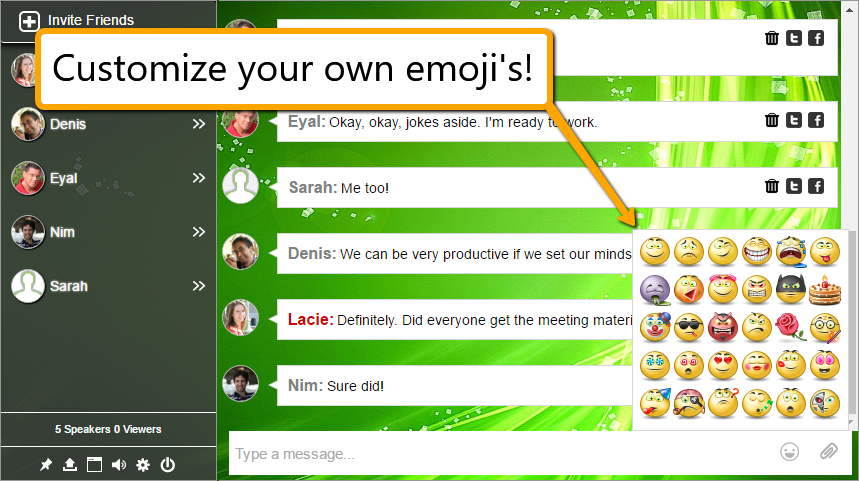Image resolution: width=859 pixels, height=481 pixels.
Task: Open emoji picker smiley in message box
Action: [x=789, y=452]
